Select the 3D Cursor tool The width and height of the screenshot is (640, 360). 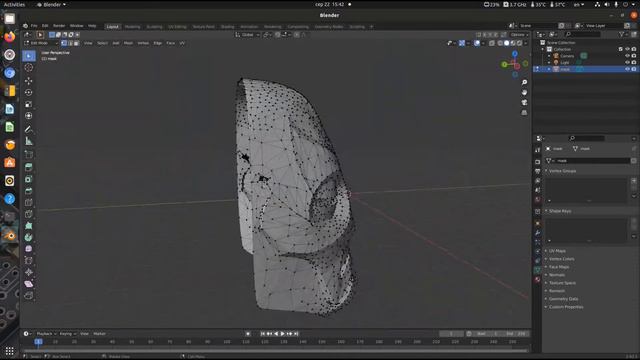[29, 68]
